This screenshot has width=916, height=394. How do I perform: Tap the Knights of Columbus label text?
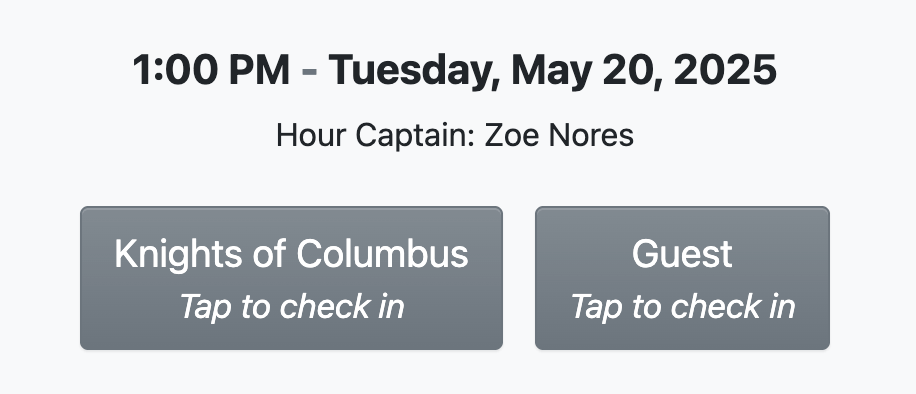click(x=291, y=254)
